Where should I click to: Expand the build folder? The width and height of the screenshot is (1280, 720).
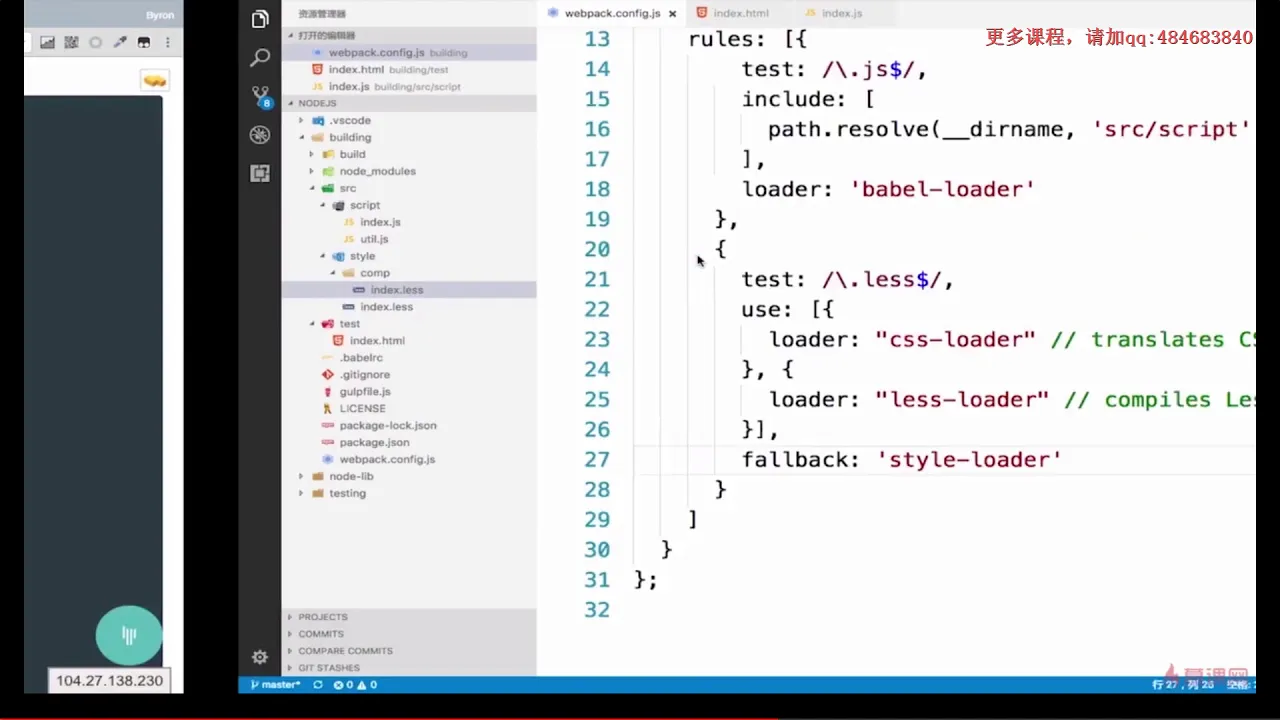[409, 154]
